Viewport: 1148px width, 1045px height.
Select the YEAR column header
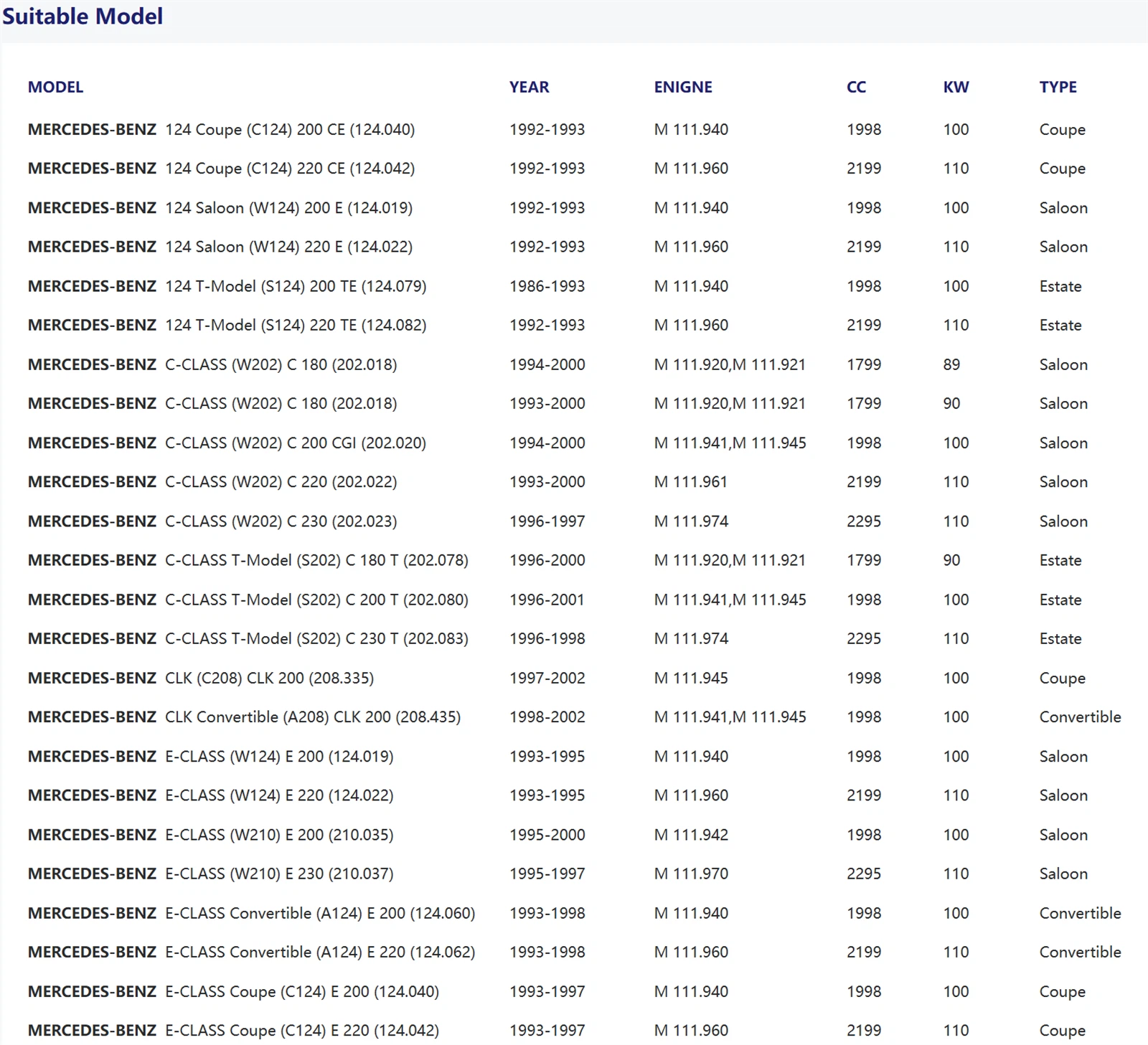(x=530, y=87)
